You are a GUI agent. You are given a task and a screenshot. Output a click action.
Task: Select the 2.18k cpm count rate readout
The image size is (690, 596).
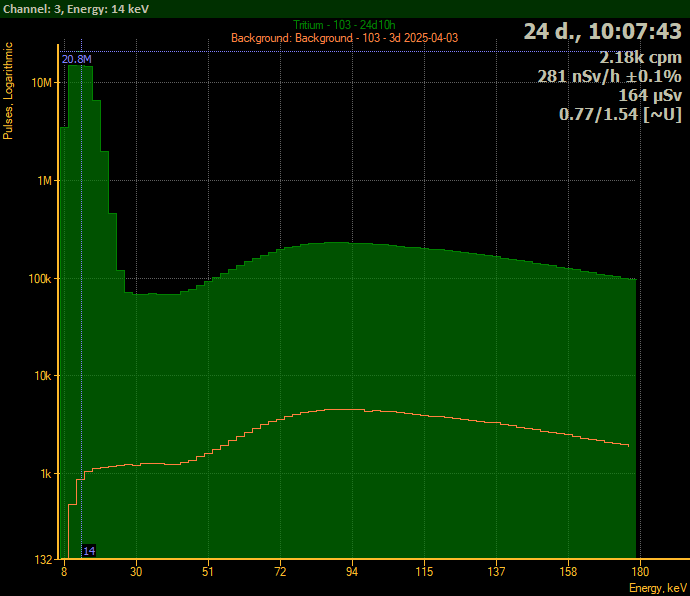click(640, 57)
